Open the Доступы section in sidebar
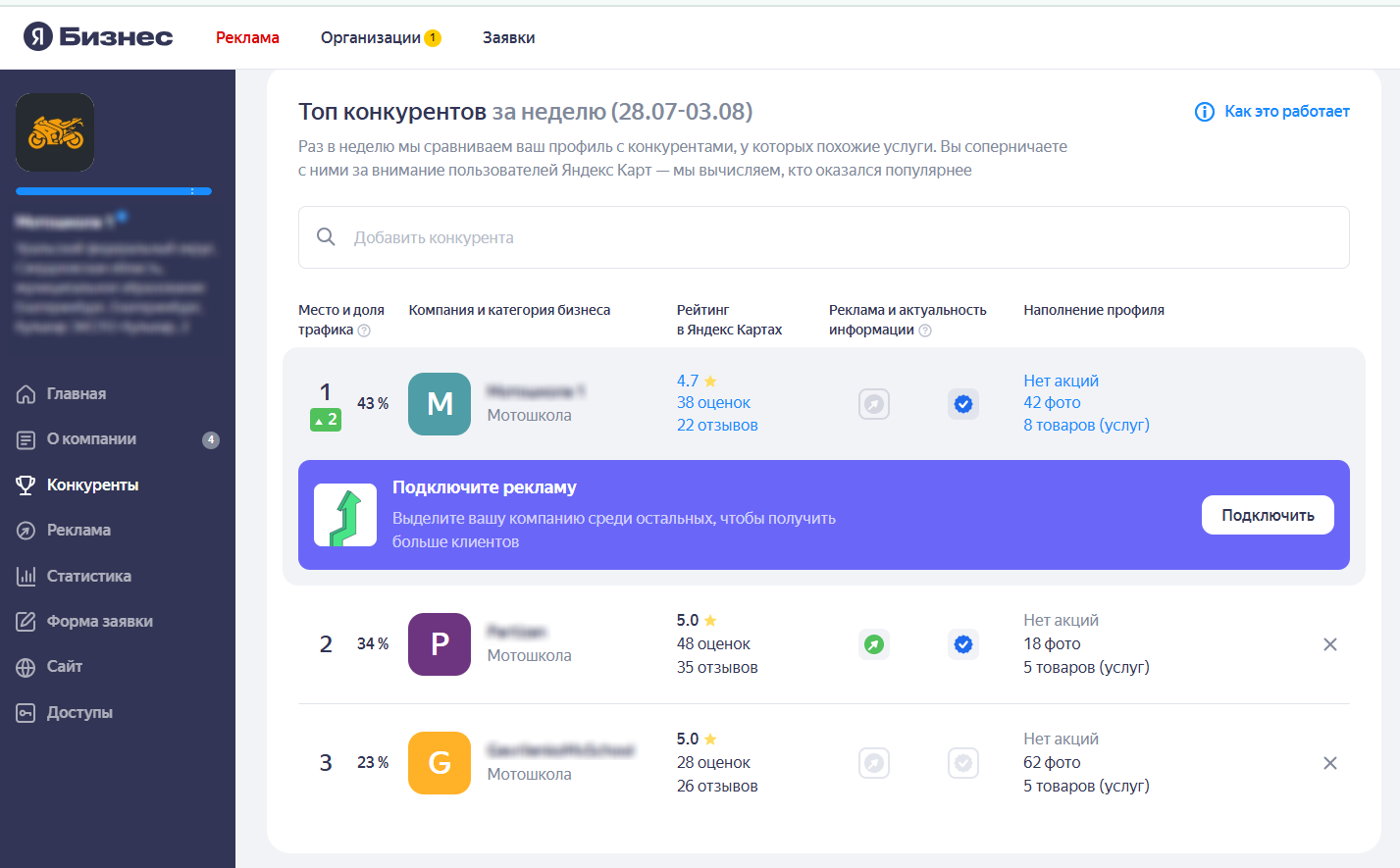Screen dimensions: 1400x868 click(78, 712)
